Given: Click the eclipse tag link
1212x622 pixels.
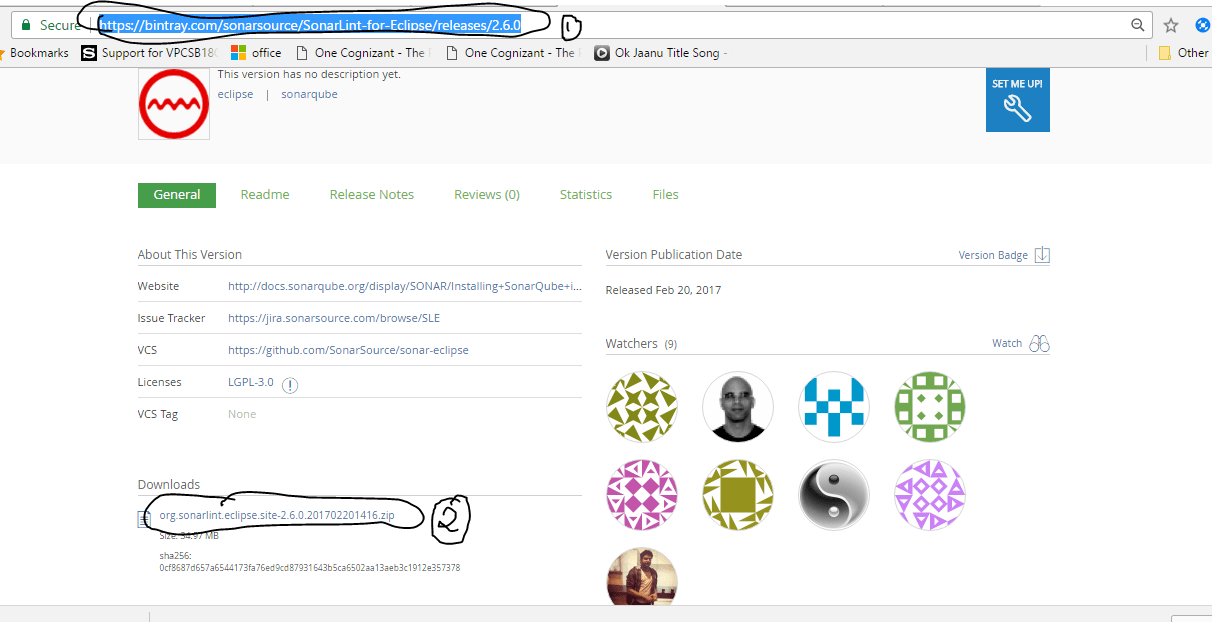Looking at the screenshot, I should click(235, 94).
